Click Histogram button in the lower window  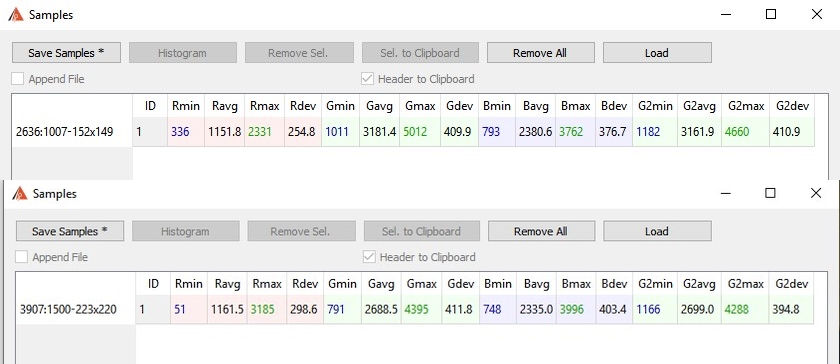[x=185, y=231]
